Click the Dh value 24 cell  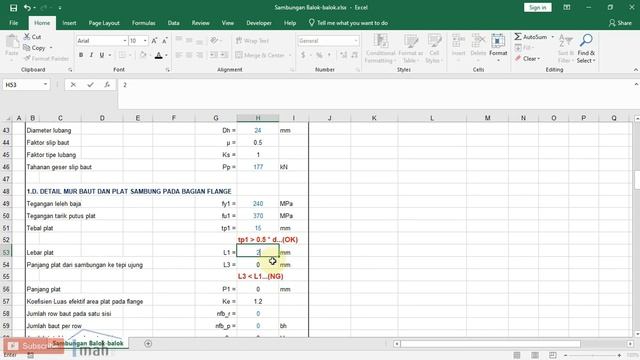(x=258, y=130)
